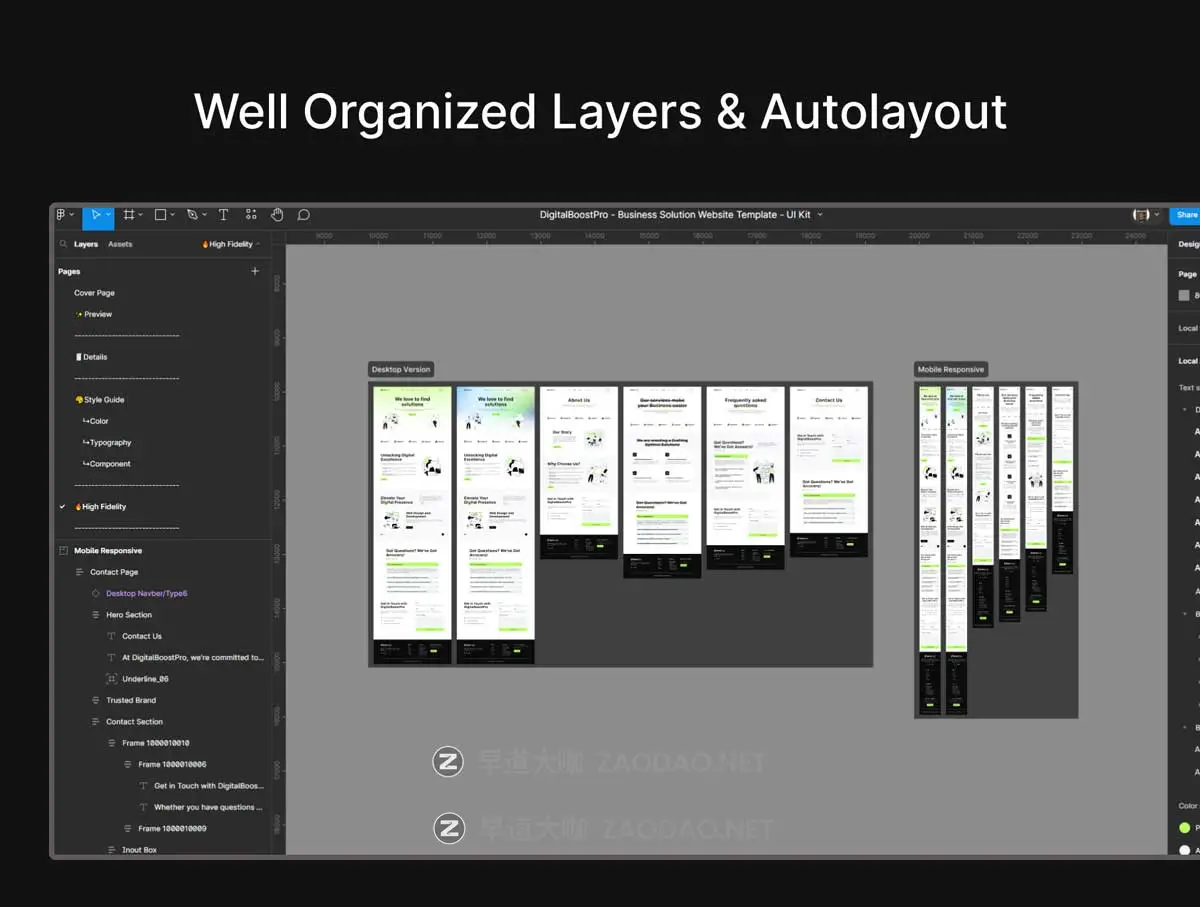Select the Move tool

click(x=96, y=214)
